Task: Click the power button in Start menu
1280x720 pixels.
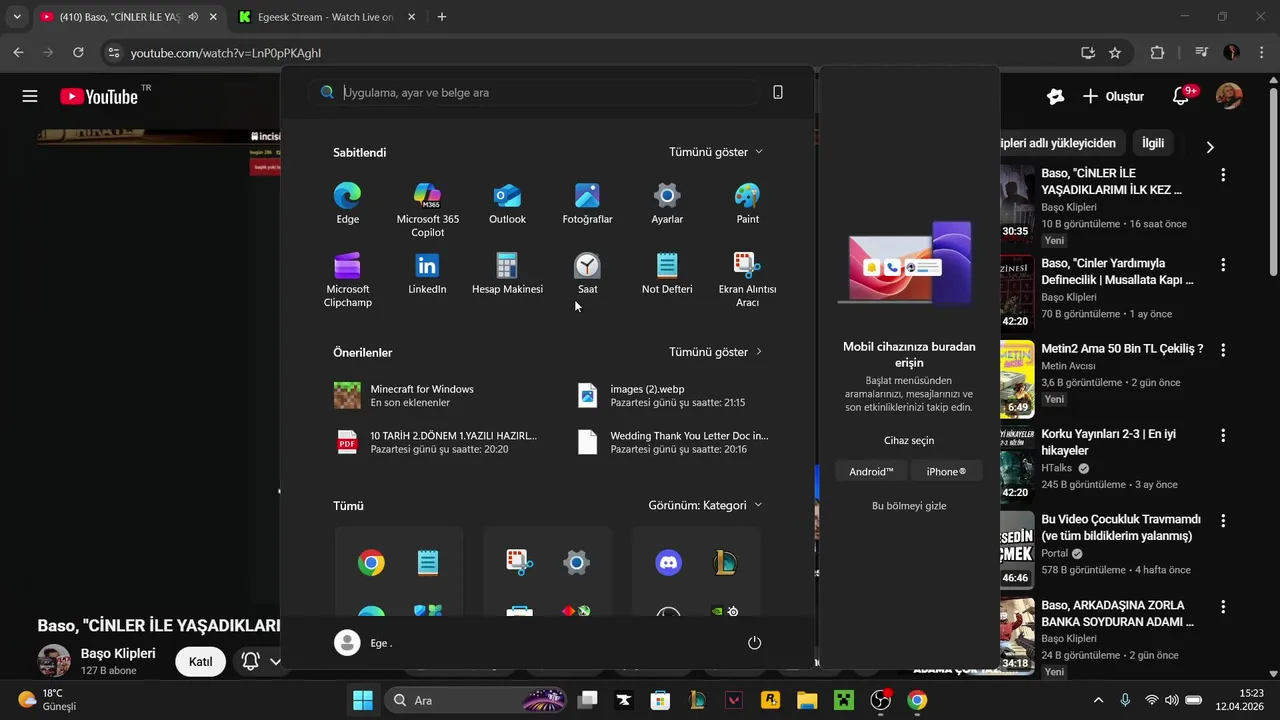Action: click(x=754, y=643)
